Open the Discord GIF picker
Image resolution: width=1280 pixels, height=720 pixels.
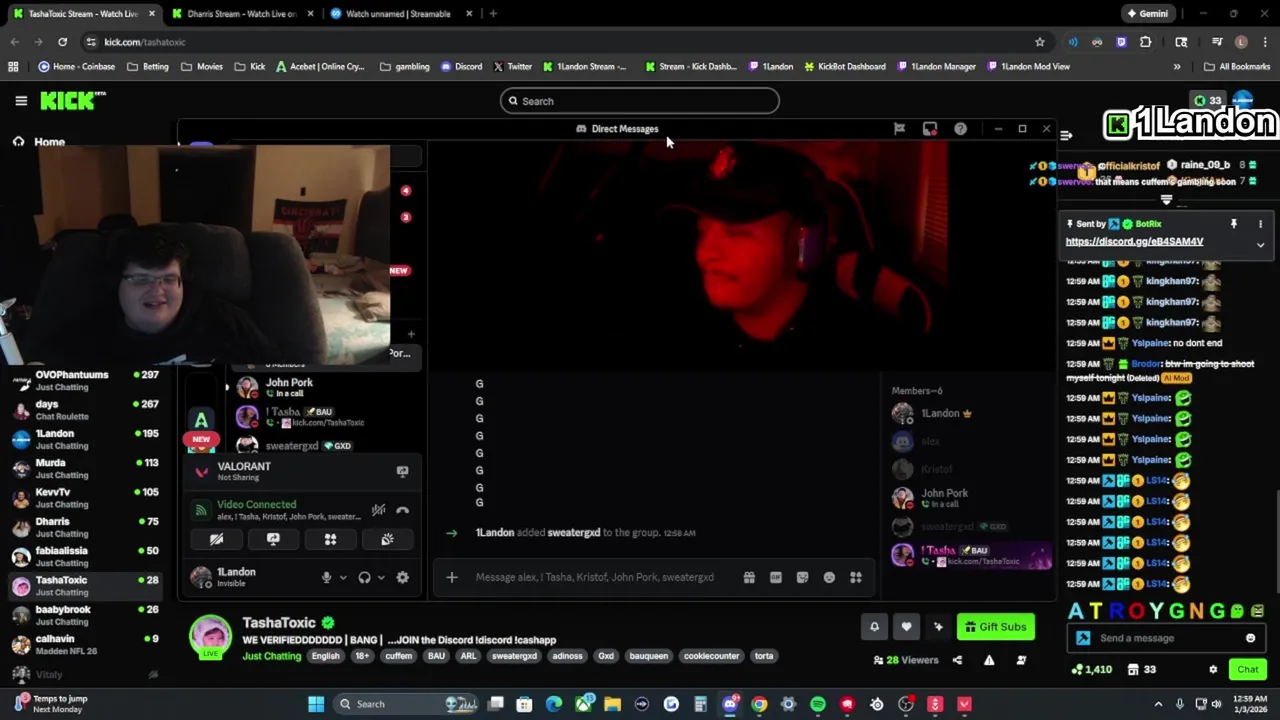point(775,577)
